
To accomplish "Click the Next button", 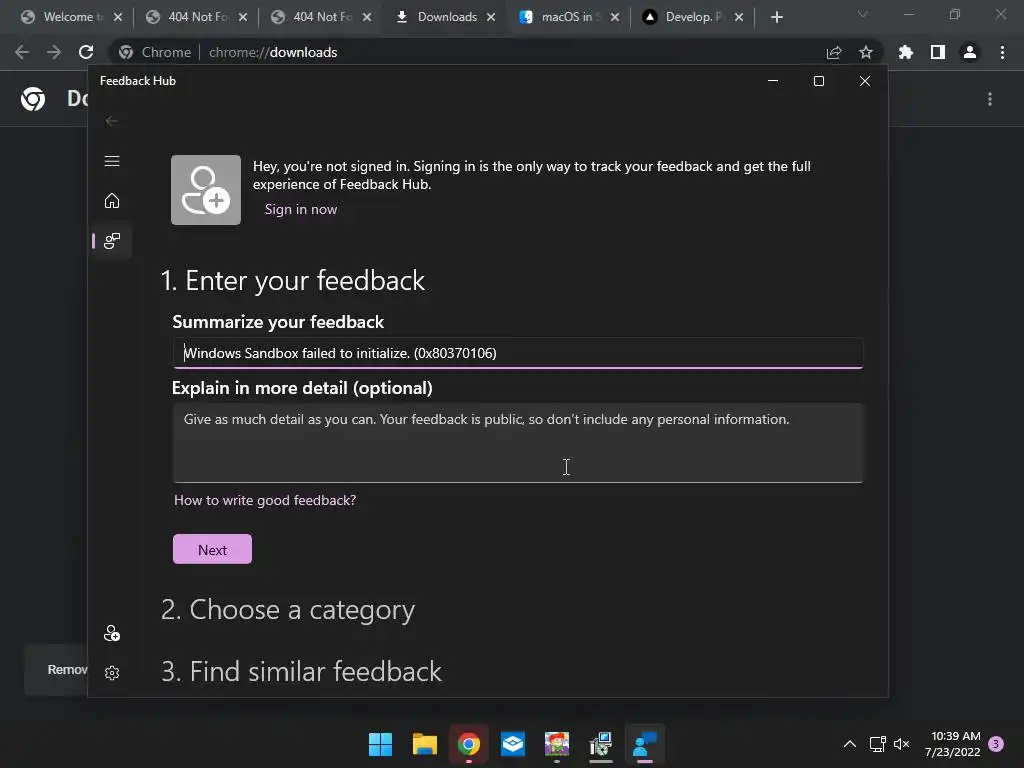I will click(x=212, y=549).
